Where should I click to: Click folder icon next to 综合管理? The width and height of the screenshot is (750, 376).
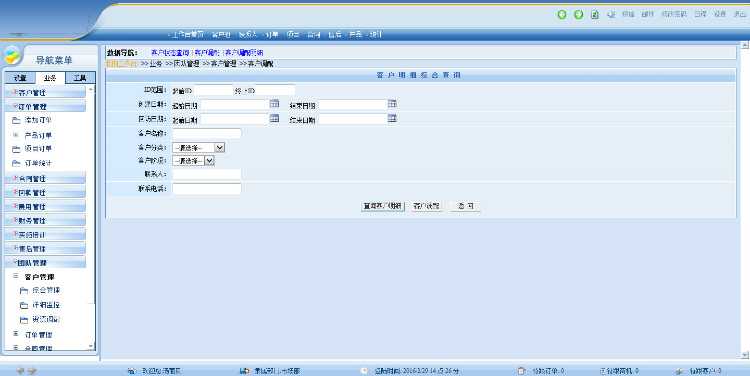(x=23, y=290)
